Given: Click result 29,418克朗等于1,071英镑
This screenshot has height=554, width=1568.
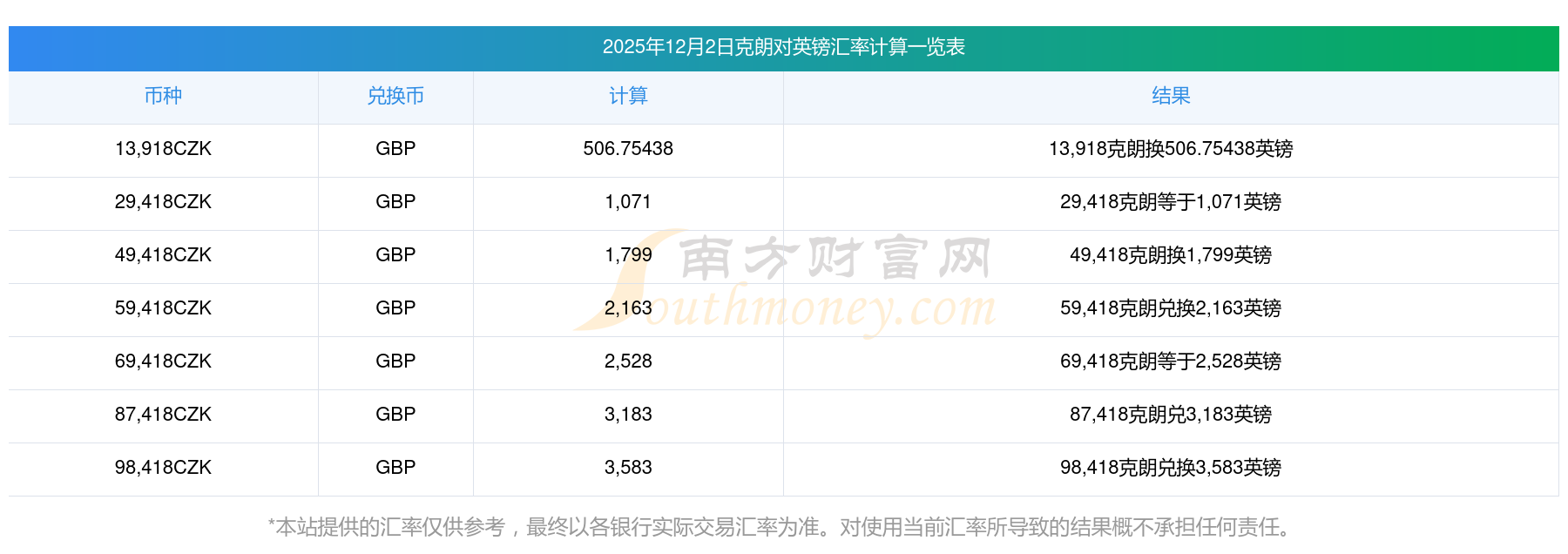Looking at the screenshot, I should [x=1171, y=202].
